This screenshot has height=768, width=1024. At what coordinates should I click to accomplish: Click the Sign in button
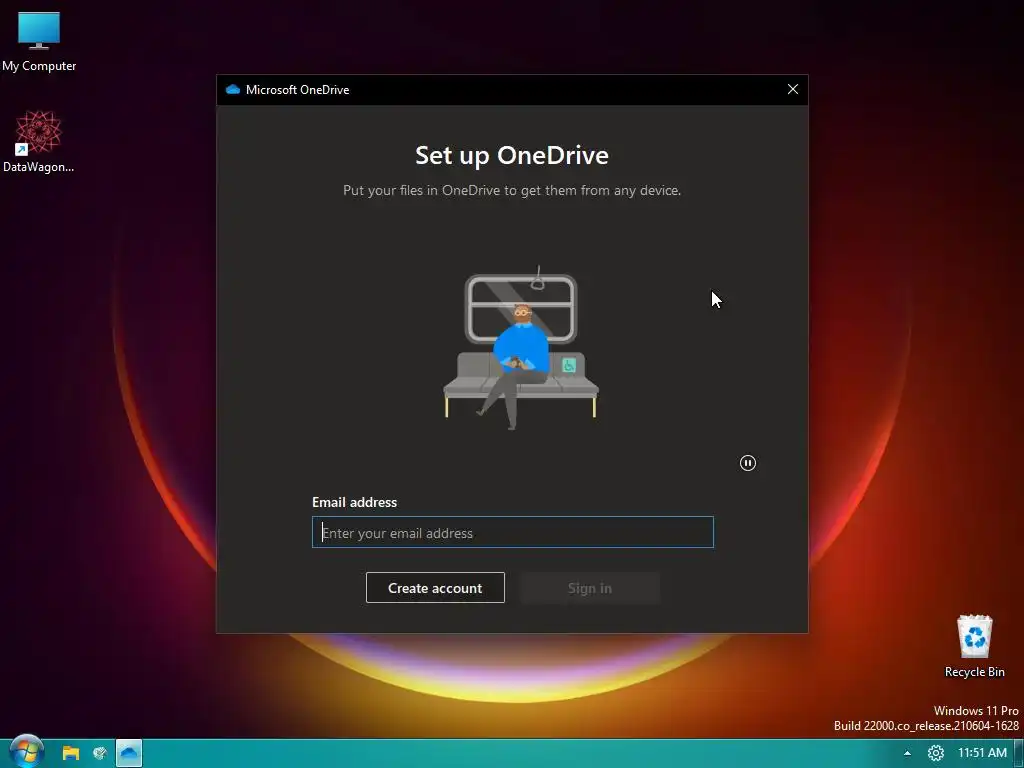590,588
